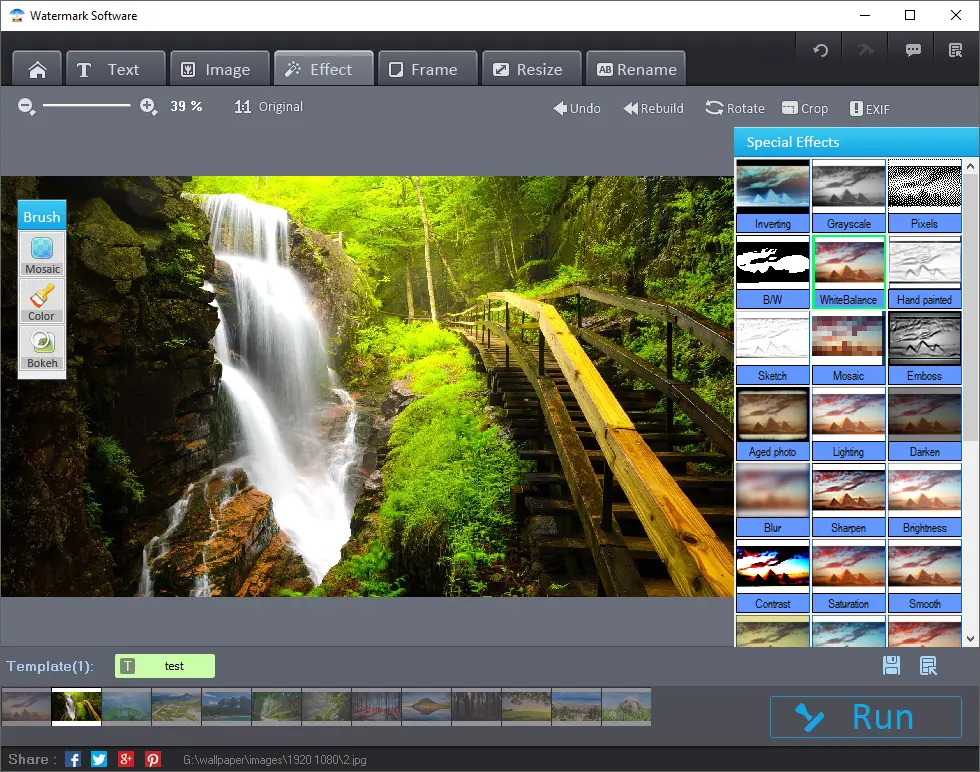Screen dimensions: 980x772
Task: Apply the Hand painted effect
Action: pos(924,272)
